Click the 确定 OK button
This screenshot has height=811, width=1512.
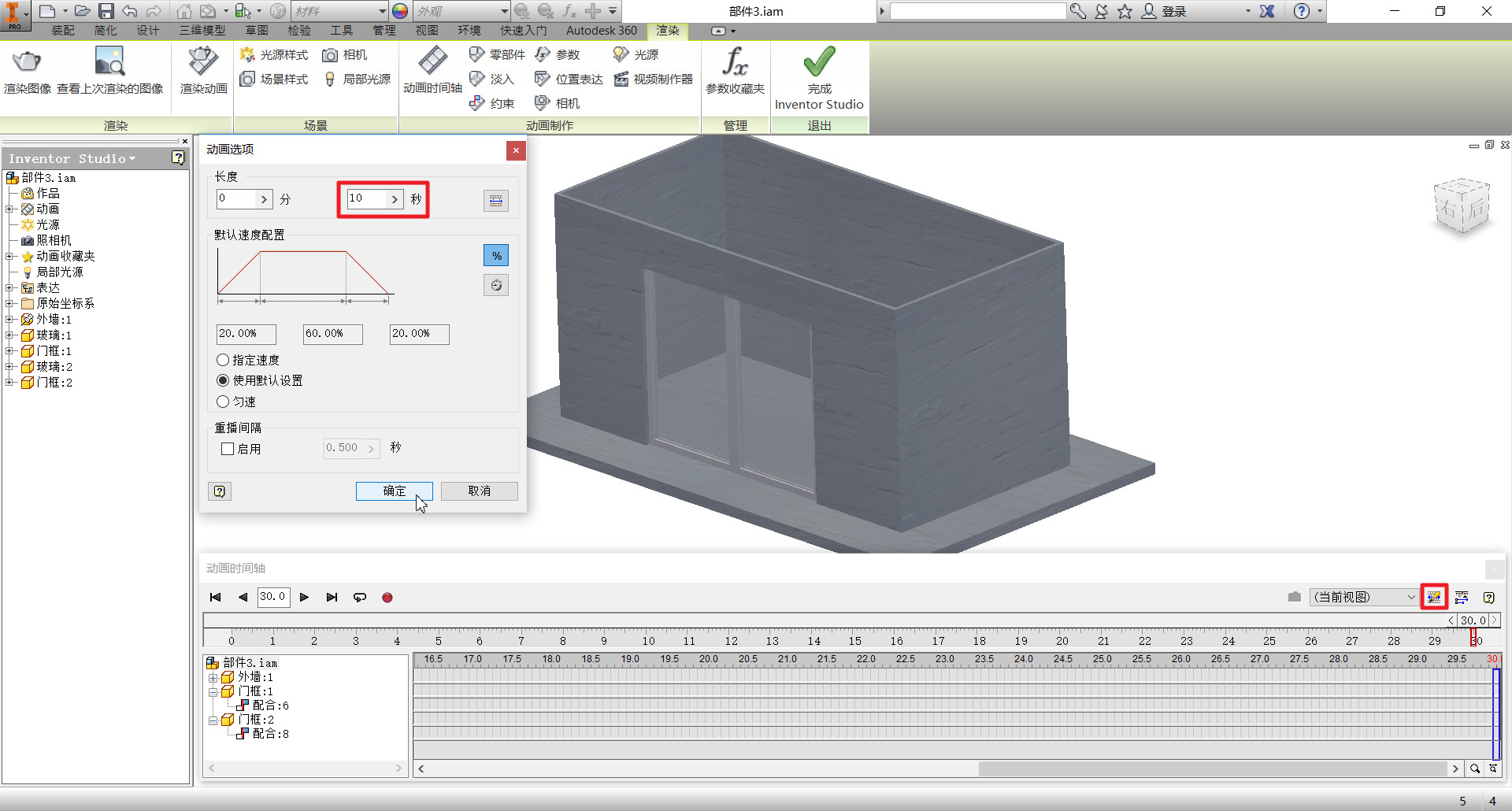coord(394,491)
